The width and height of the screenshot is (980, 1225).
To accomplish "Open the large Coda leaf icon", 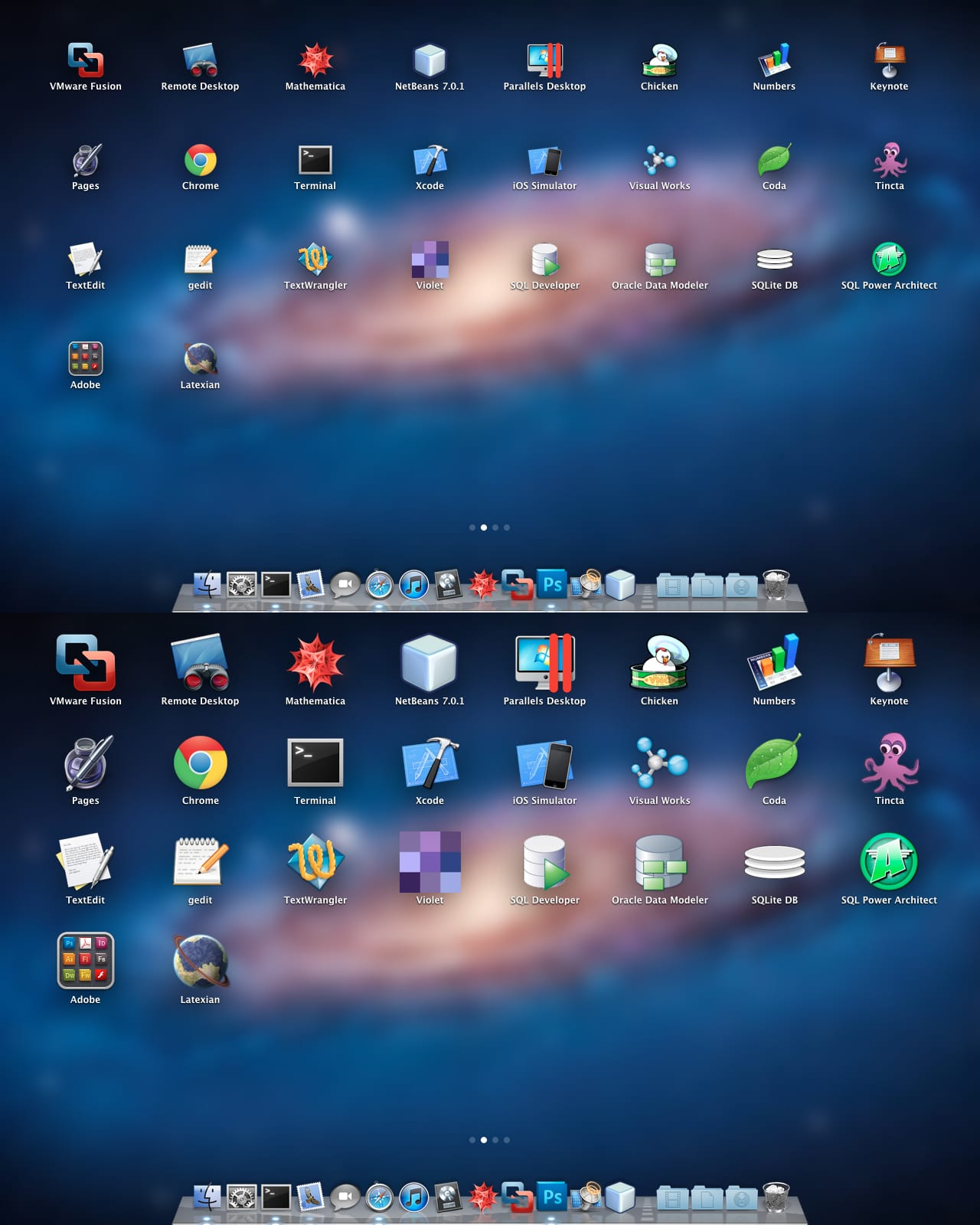I will (x=774, y=762).
